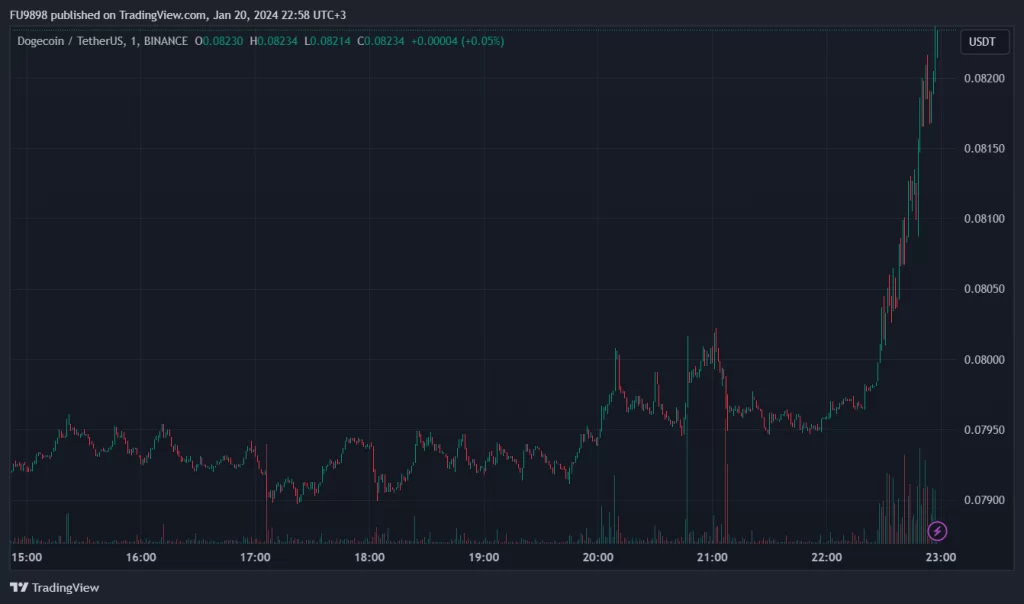
Task: Click the open price value O0.08230
Action: pyautogui.click(x=220, y=41)
